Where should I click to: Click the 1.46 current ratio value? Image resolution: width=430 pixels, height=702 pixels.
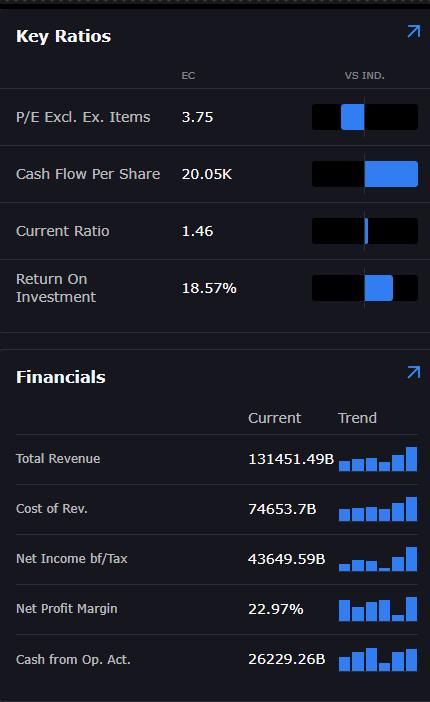coord(198,231)
